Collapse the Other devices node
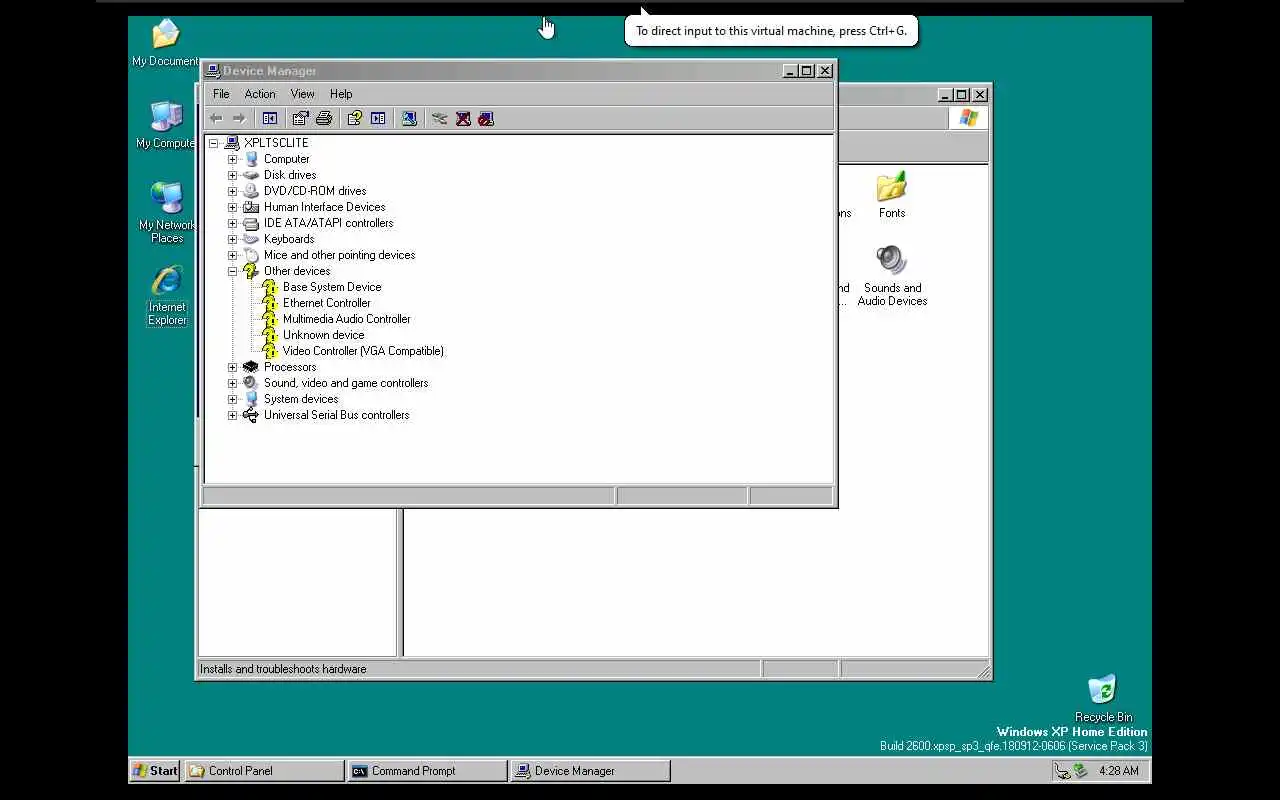Image resolution: width=1280 pixels, height=800 pixels. coord(232,271)
